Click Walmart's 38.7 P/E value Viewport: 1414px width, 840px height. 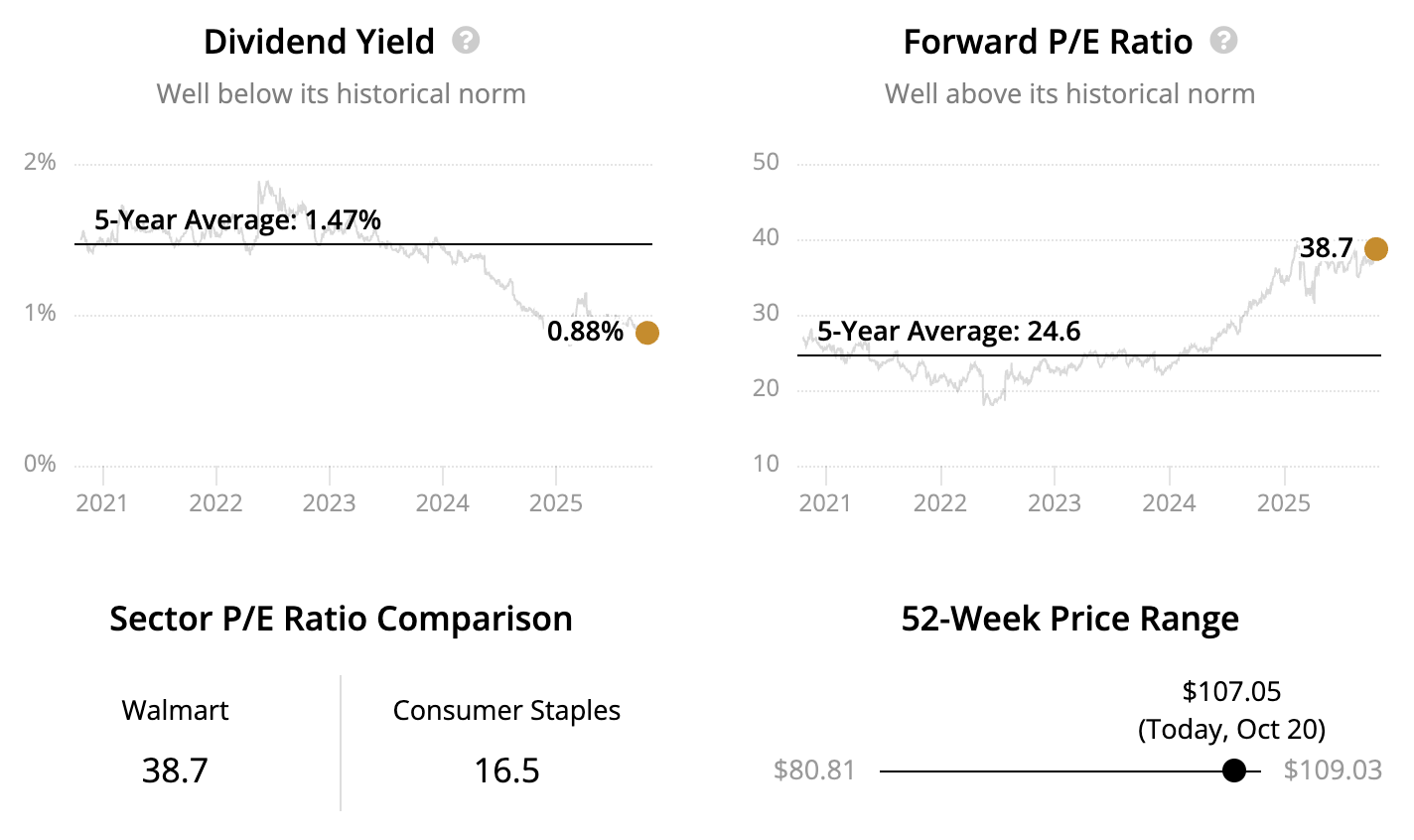pos(175,770)
